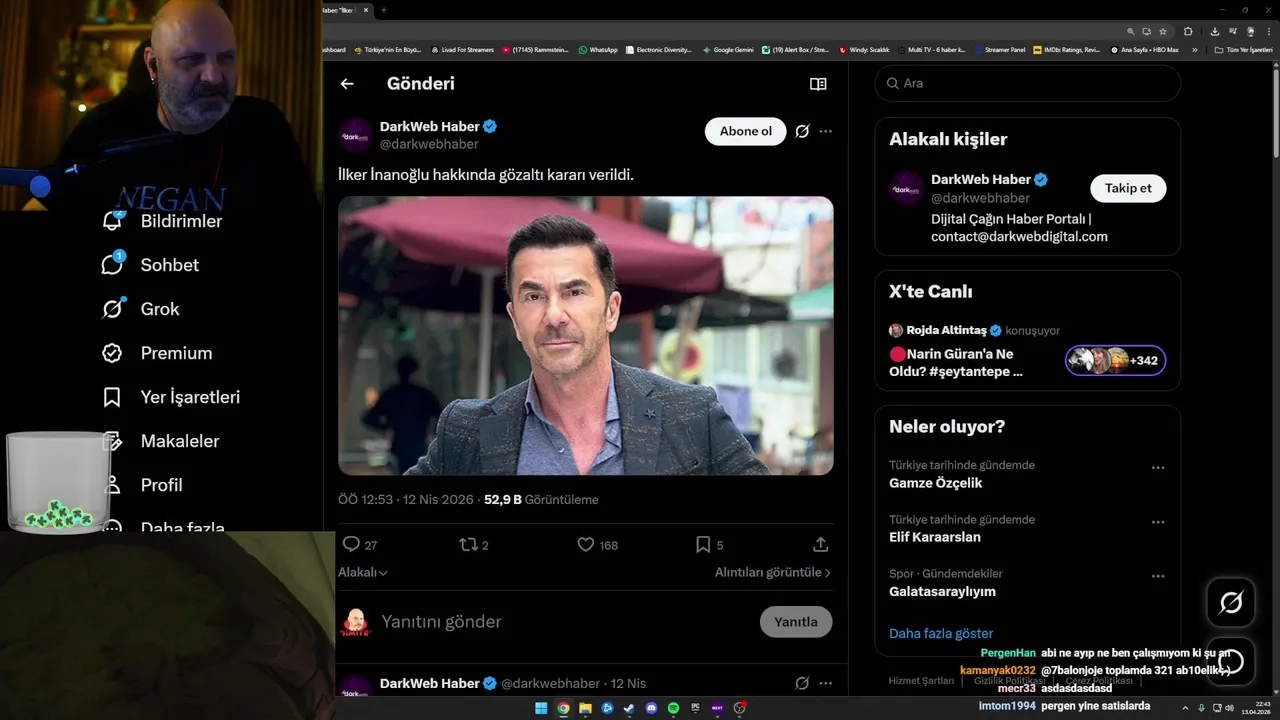Expand the Alakalı sort dropdown
This screenshot has height=720, width=1280.
pos(363,572)
